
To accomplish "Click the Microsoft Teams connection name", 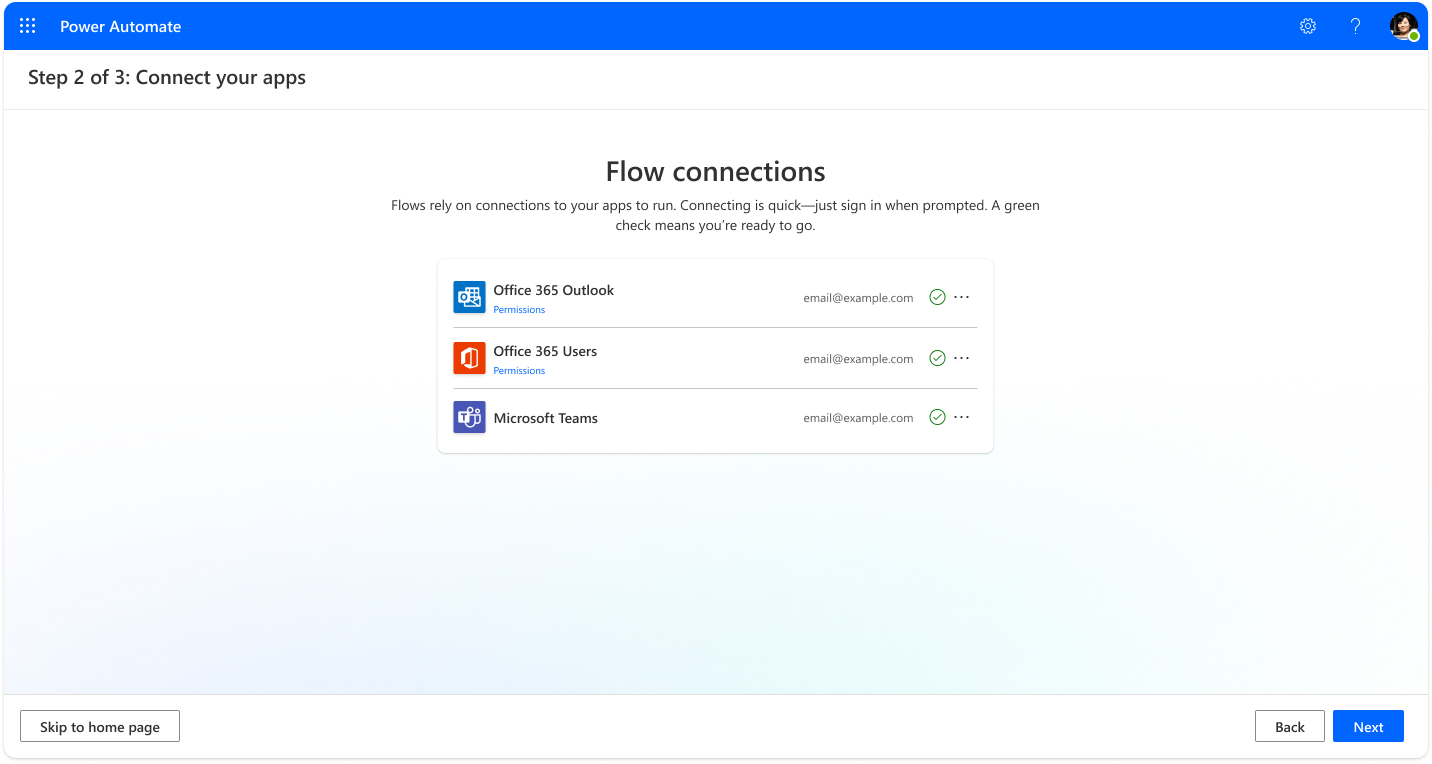I will [546, 418].
